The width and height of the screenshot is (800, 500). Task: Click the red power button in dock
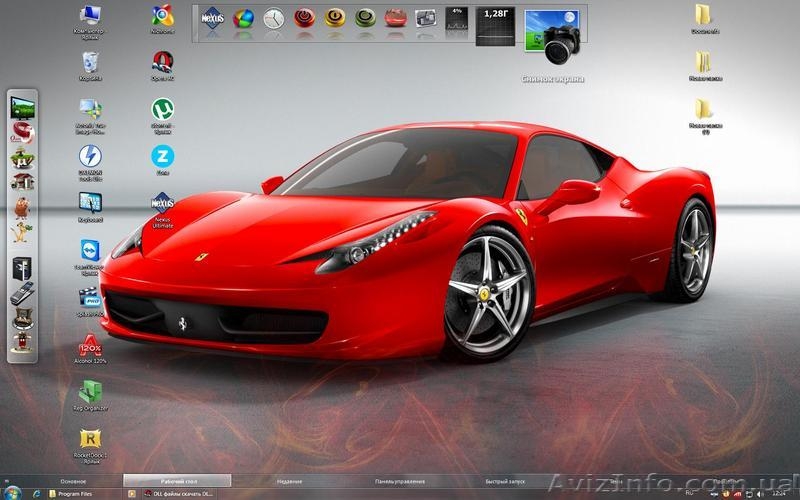(305, 18)
